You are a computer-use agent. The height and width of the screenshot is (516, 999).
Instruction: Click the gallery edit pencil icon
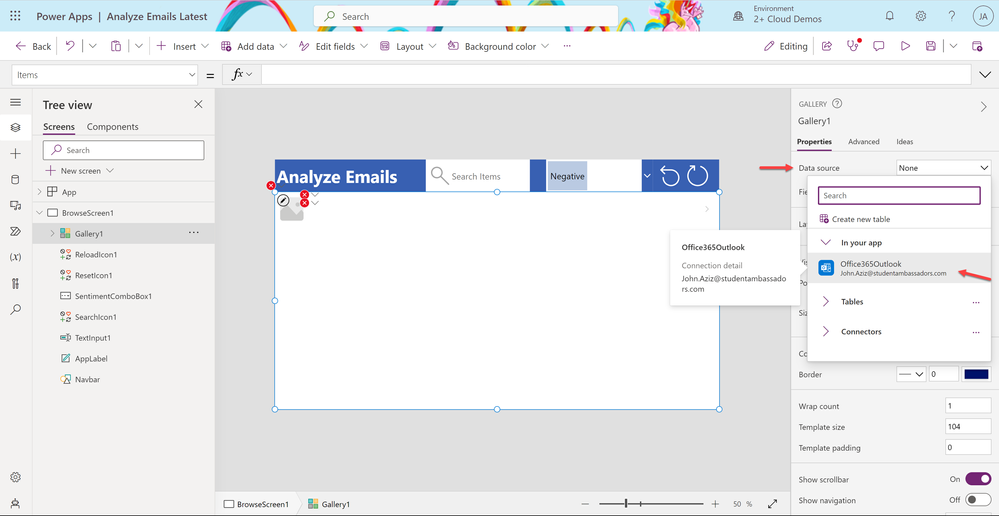point(284,200)
